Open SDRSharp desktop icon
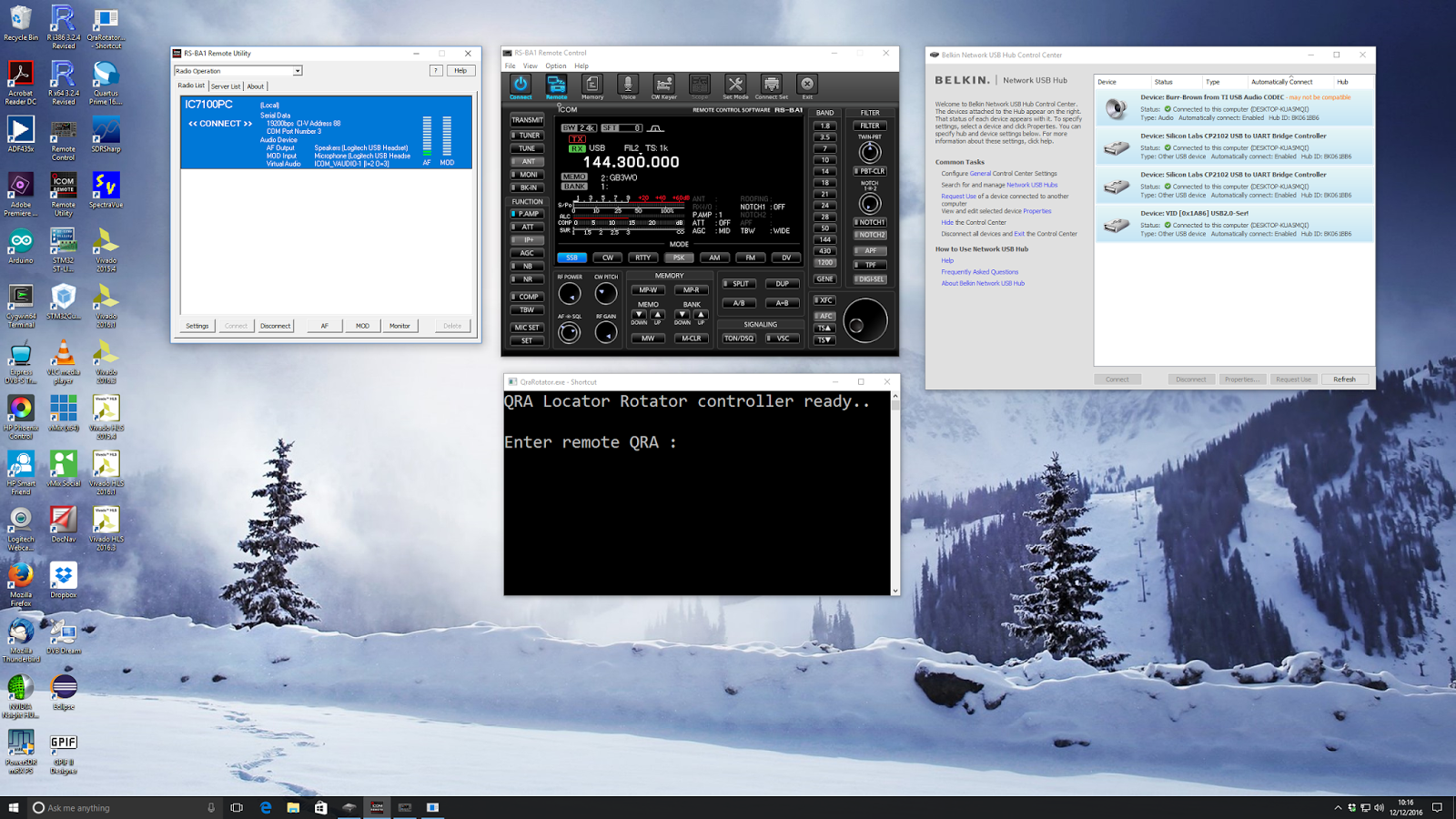Screen dimensions: 1456x819 pyautogui.click(x=106, y=135)
